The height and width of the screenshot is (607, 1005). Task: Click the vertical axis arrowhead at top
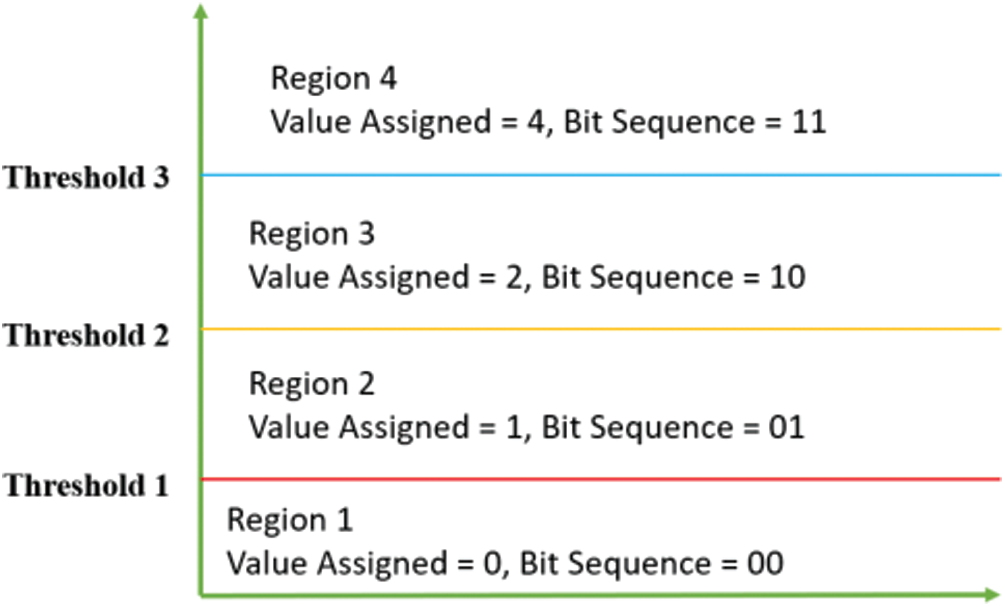pyautogui.click(x=202, y=12)
